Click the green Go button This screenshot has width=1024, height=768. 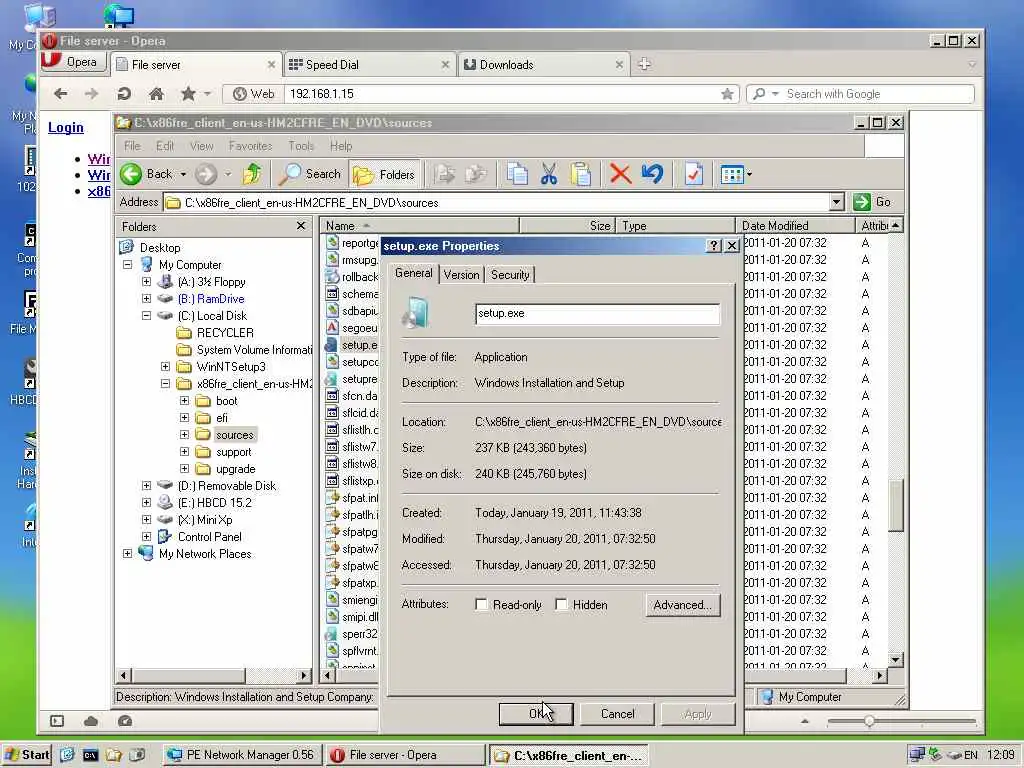[x=872, y=202]
